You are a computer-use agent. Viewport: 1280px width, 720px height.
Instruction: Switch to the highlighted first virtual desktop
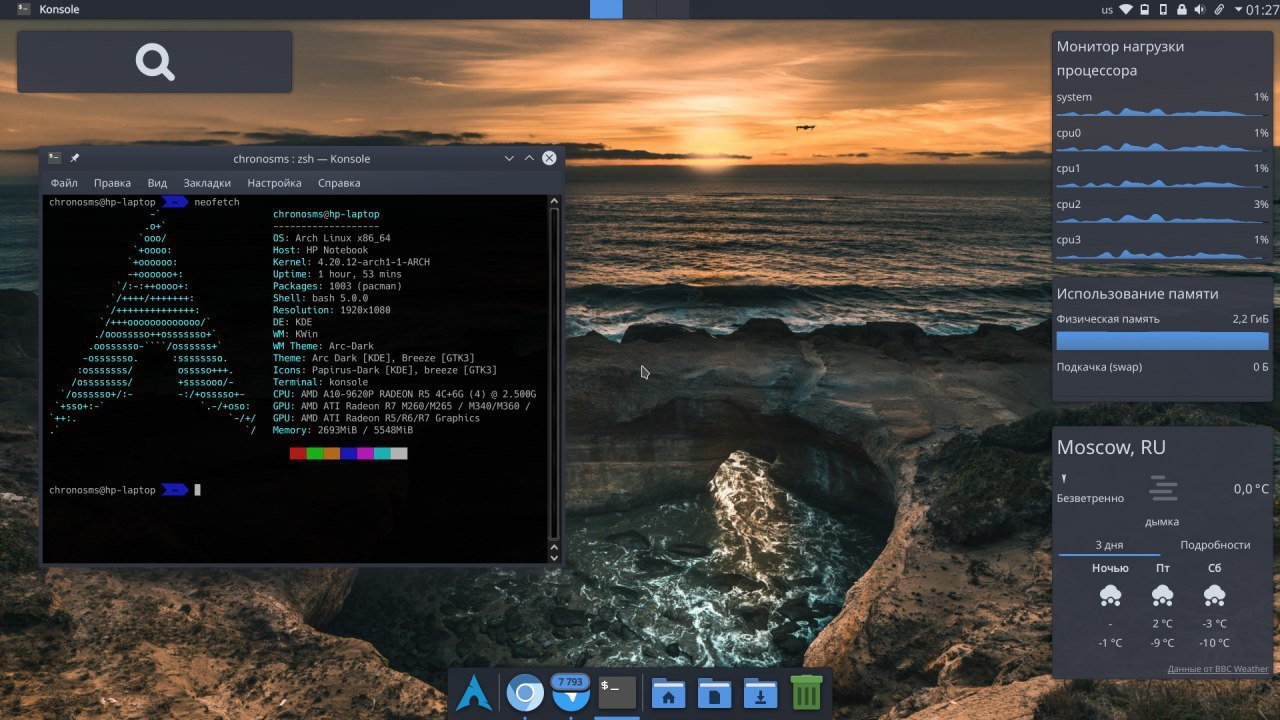click(606, 9)
